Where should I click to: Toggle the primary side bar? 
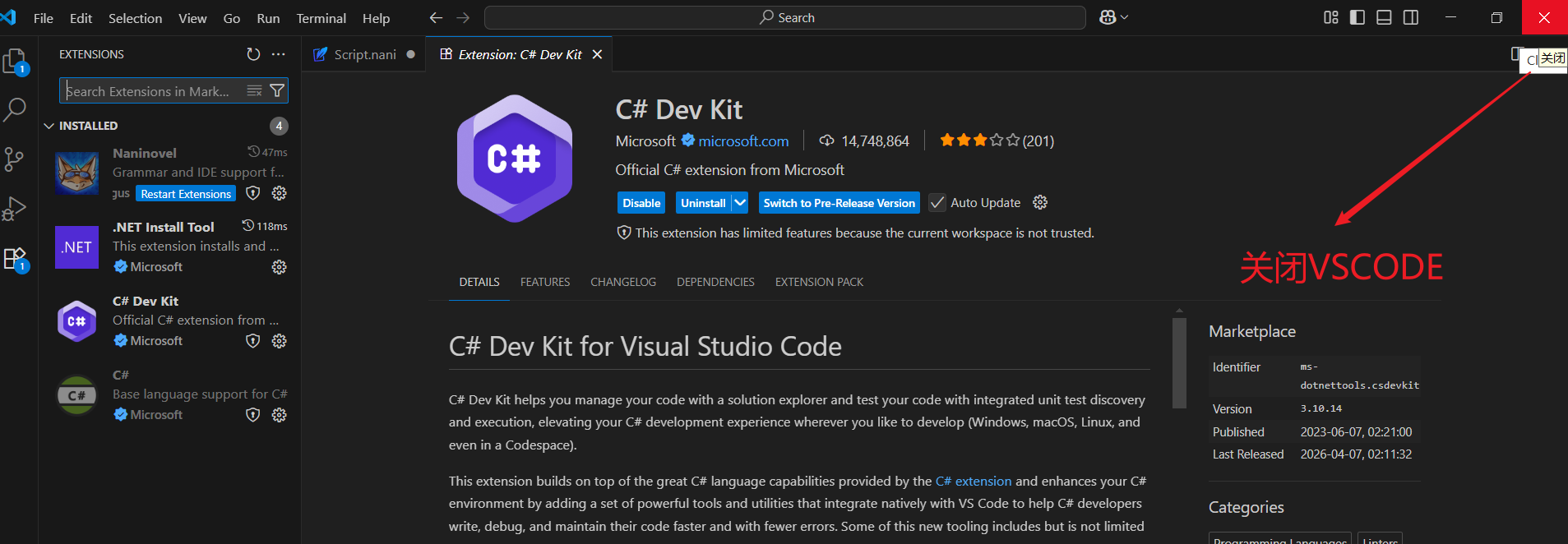coord(1358,17)
